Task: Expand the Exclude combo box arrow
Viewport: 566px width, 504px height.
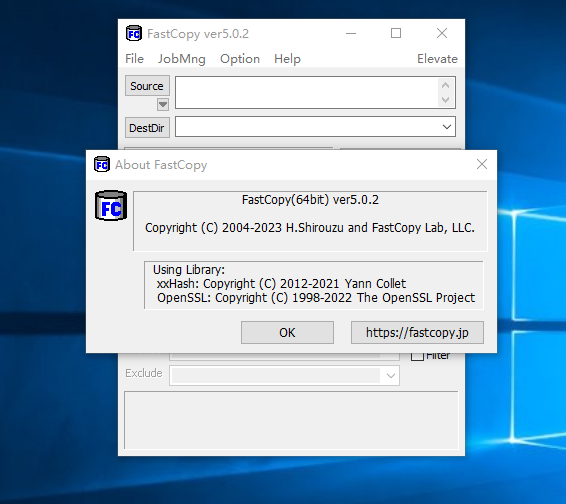Action: point(390,375)
